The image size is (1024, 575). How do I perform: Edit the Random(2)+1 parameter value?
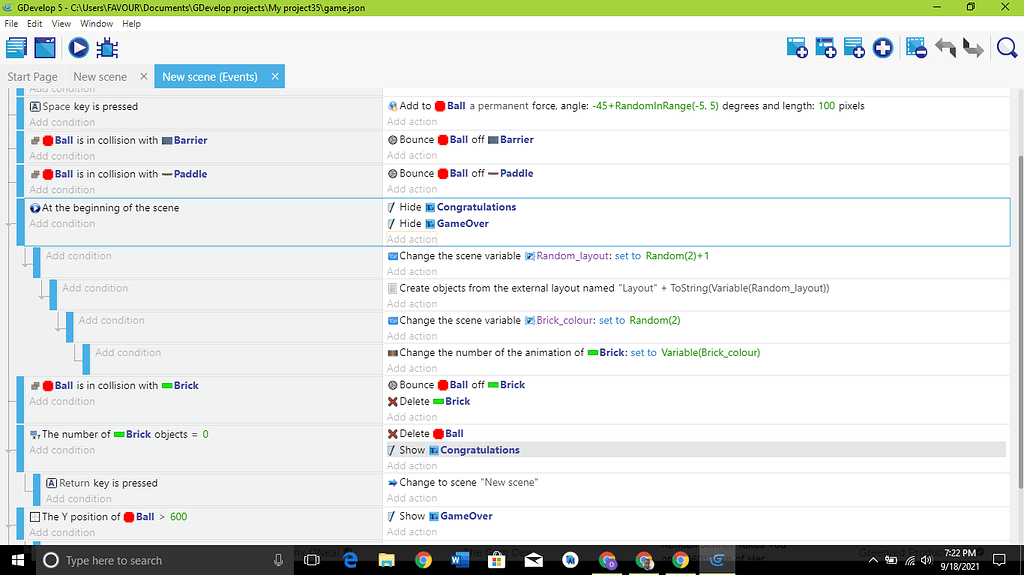point(677,256)
